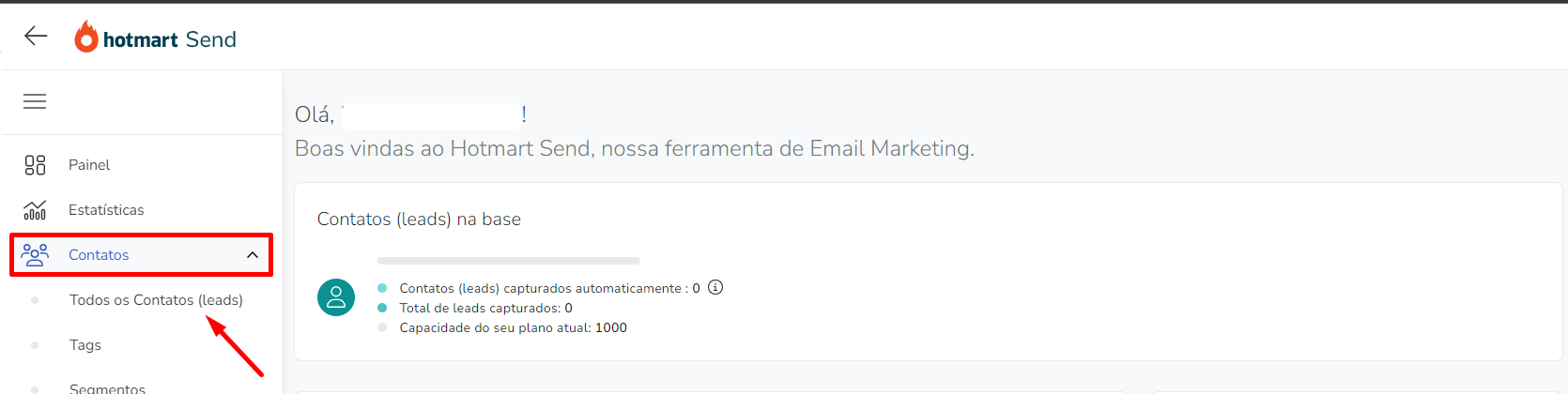
Task: Open the Estatísticas menu item
Action: pos(106,210)
